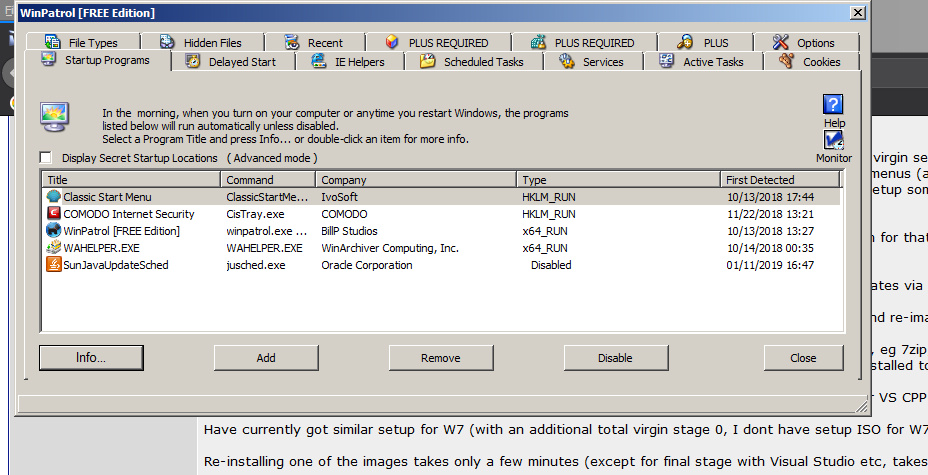Select WinPatrol [FREE Edition] list entry

(121, 231)
